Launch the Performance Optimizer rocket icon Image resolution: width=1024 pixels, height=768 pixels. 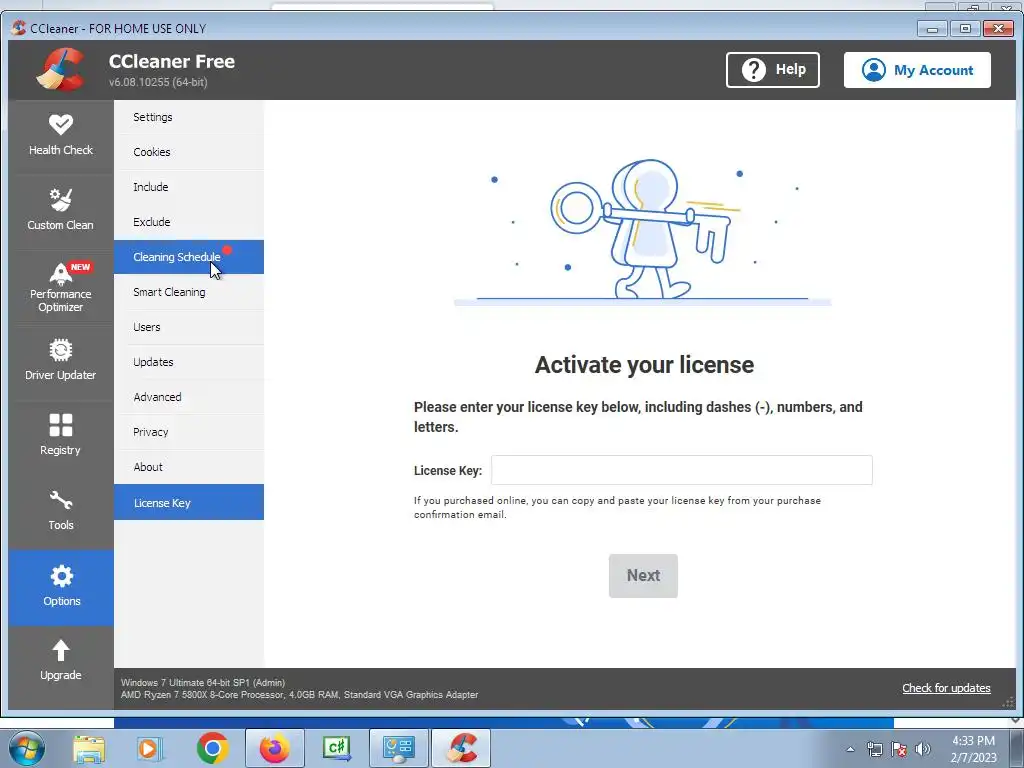click(x=60, y=274)
